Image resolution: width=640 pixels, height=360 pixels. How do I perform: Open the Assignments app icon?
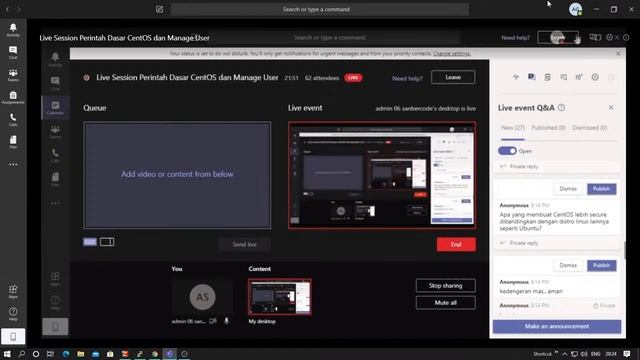(x=13, y=98)
